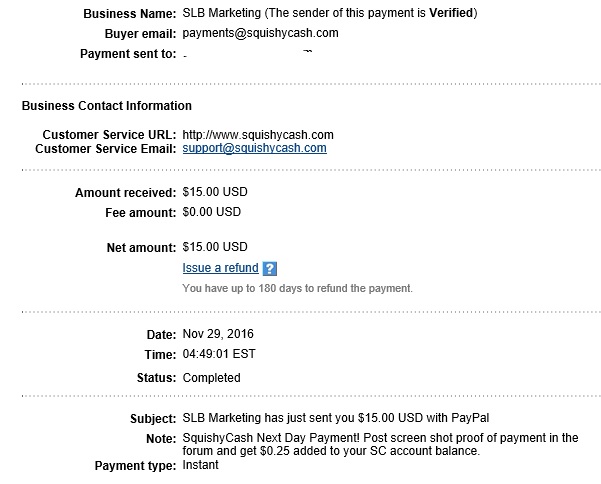Click the Customer Service Email label
Screen dimensions: 601x484
104,149
